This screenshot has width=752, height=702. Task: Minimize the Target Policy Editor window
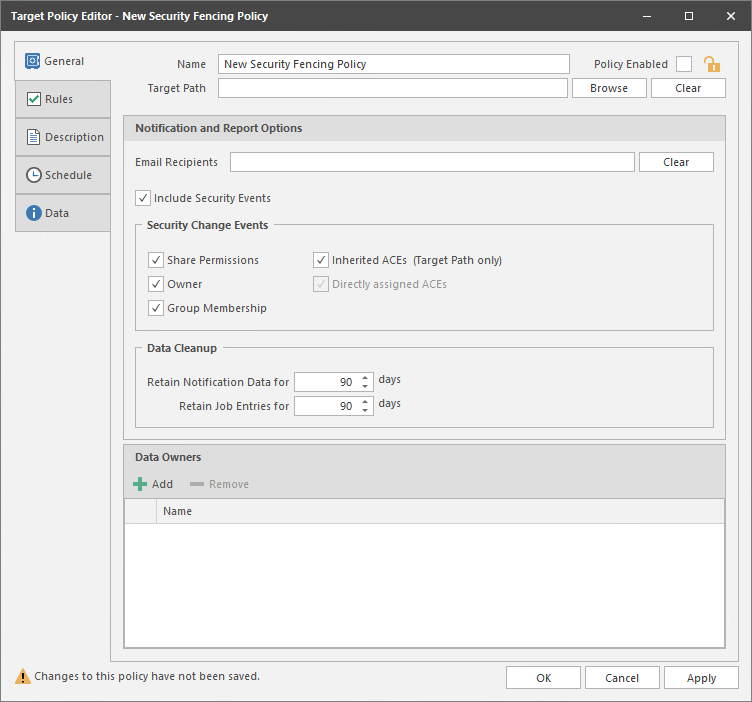point(647,16)
